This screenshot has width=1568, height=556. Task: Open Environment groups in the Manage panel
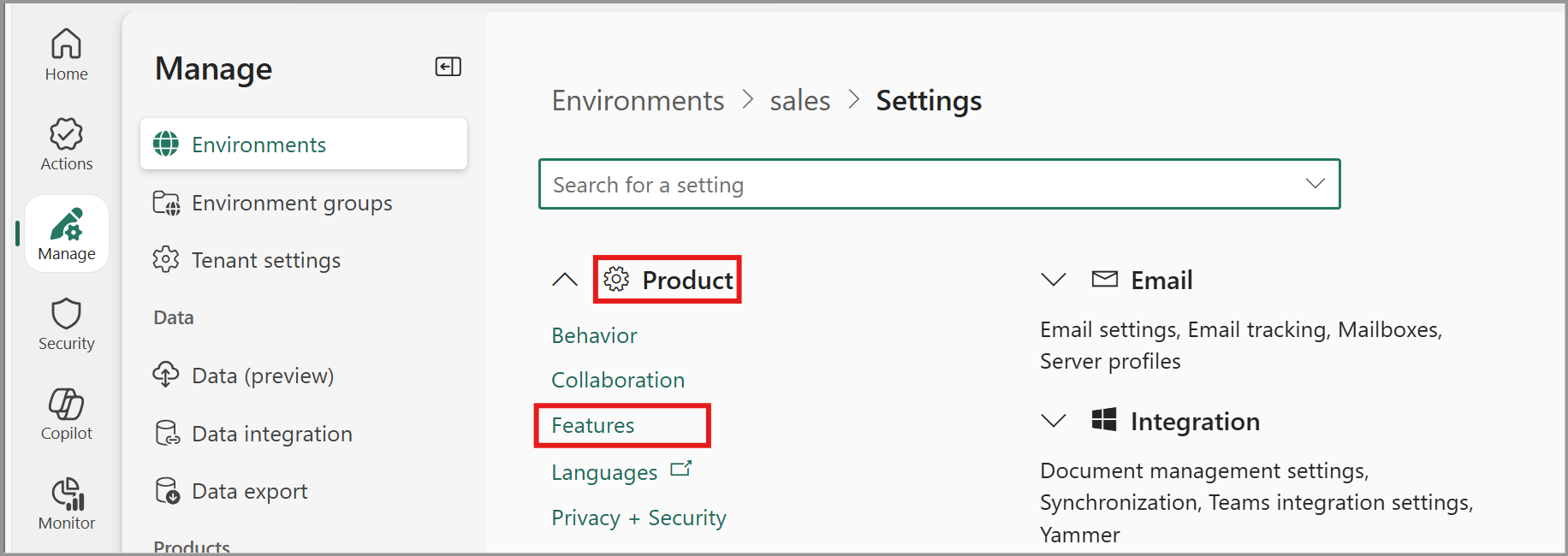point(292,203)
